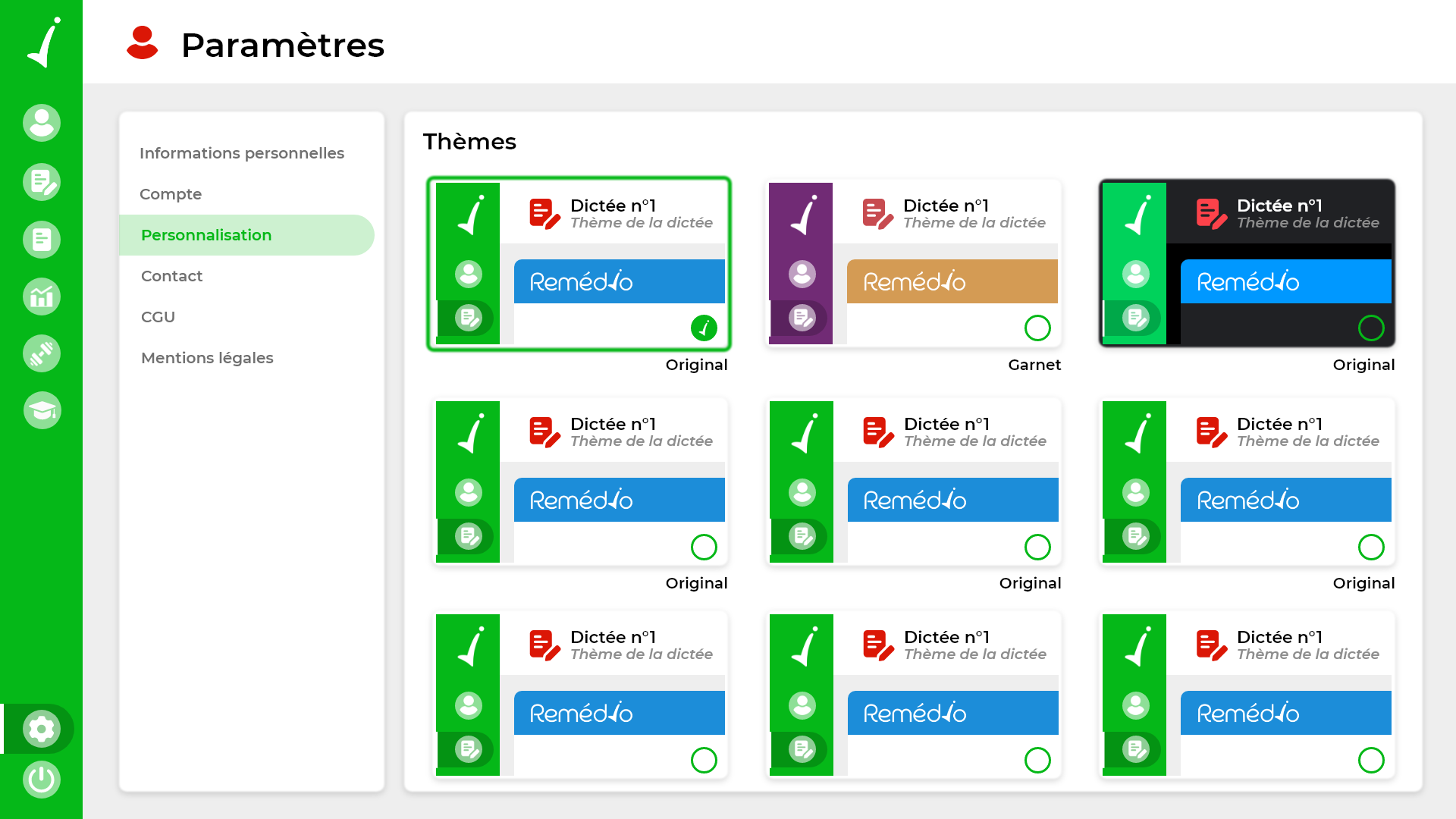Select the Garnet theme radio button
Viewport: 1456px width, 819px height.
1037,328
